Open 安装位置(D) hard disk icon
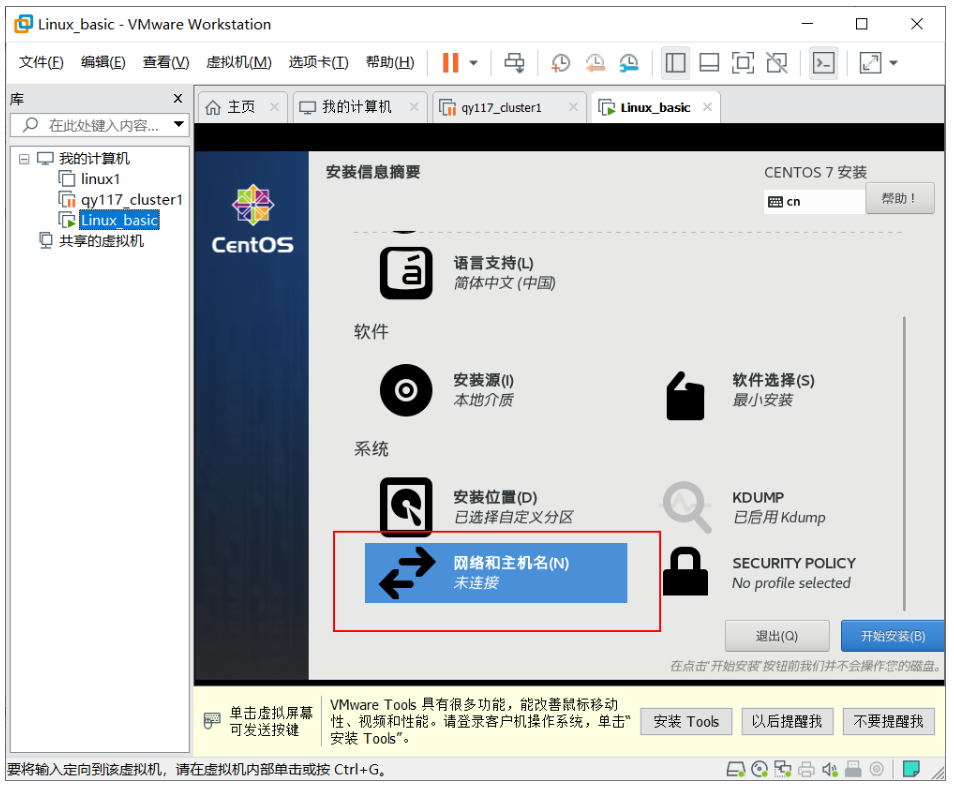This screenshot has height=788, width=954. coord(406,506)
